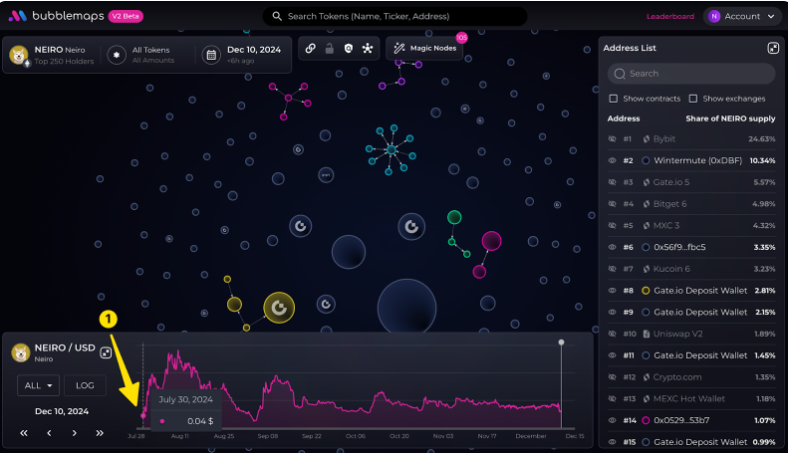The width and height of the screenshot is (788, 453).
Task: Enable the Show contracts checkbox
Action: click(613, 99)
